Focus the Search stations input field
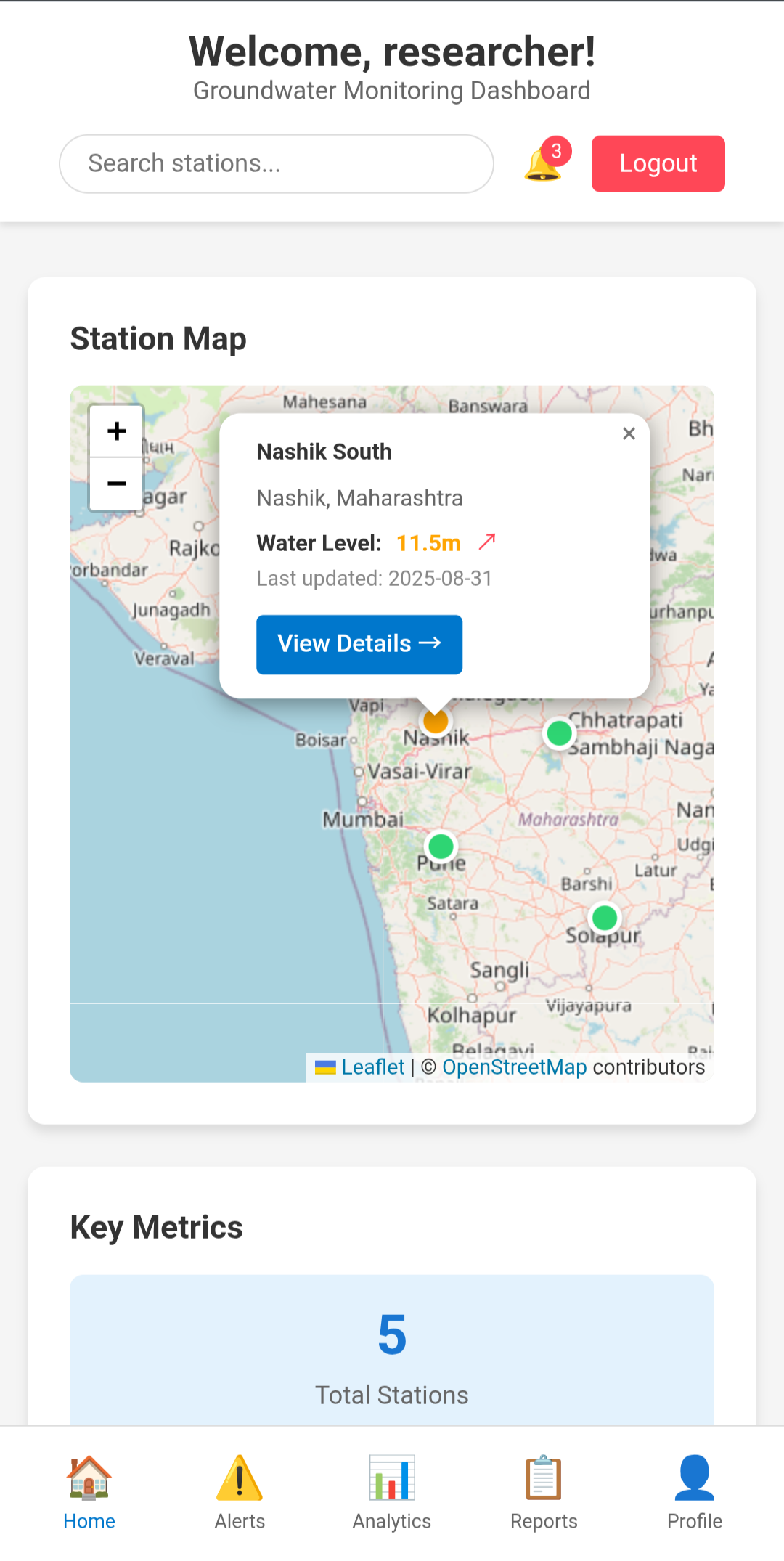This screenshot has width=784, height=1561. (x=276, y=164)
